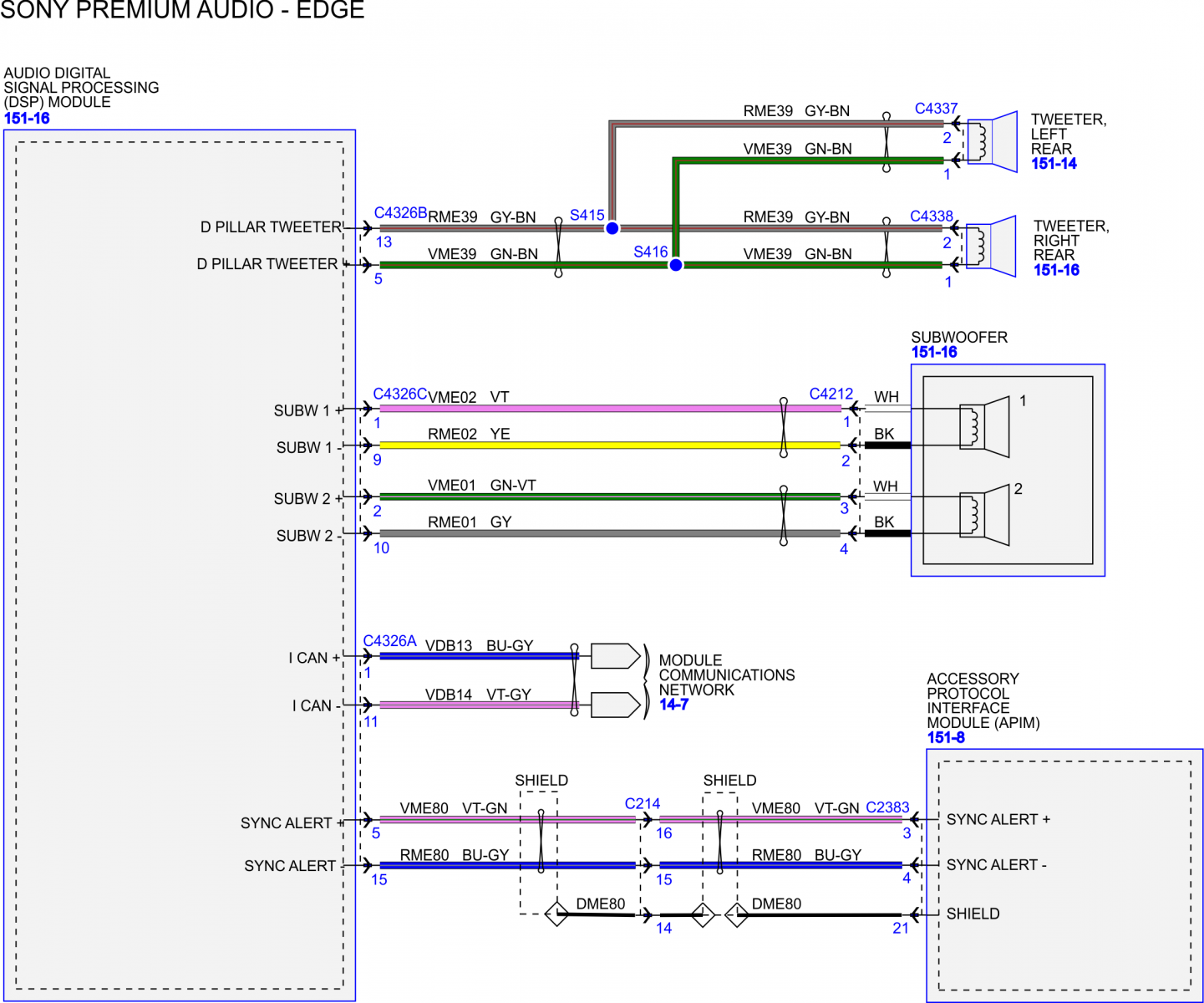Click connector label C4326B
The image size is (1204, 1003).
click(x=400, y=213)
